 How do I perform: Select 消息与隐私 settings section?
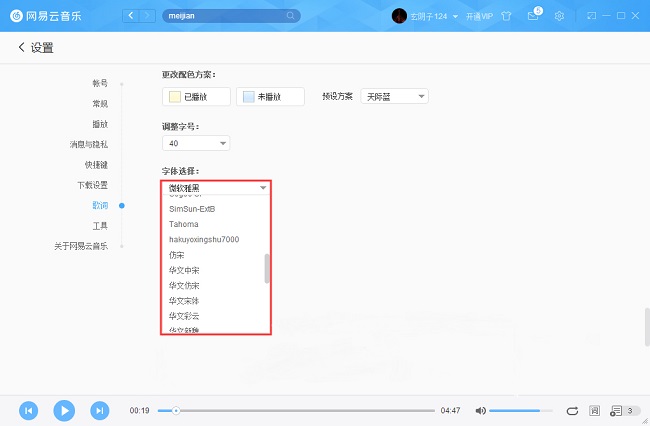point(89,144)
